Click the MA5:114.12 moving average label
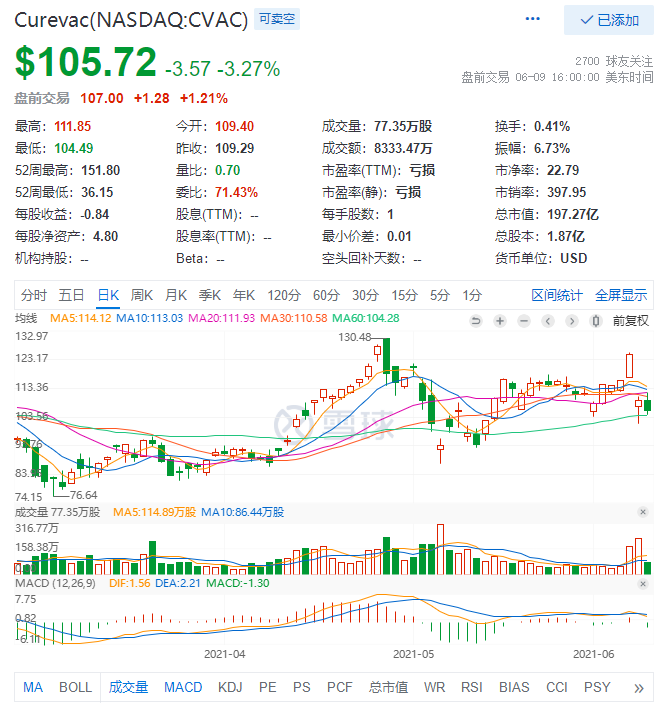Viewport: 667px width, 710px height. [81, 318]
